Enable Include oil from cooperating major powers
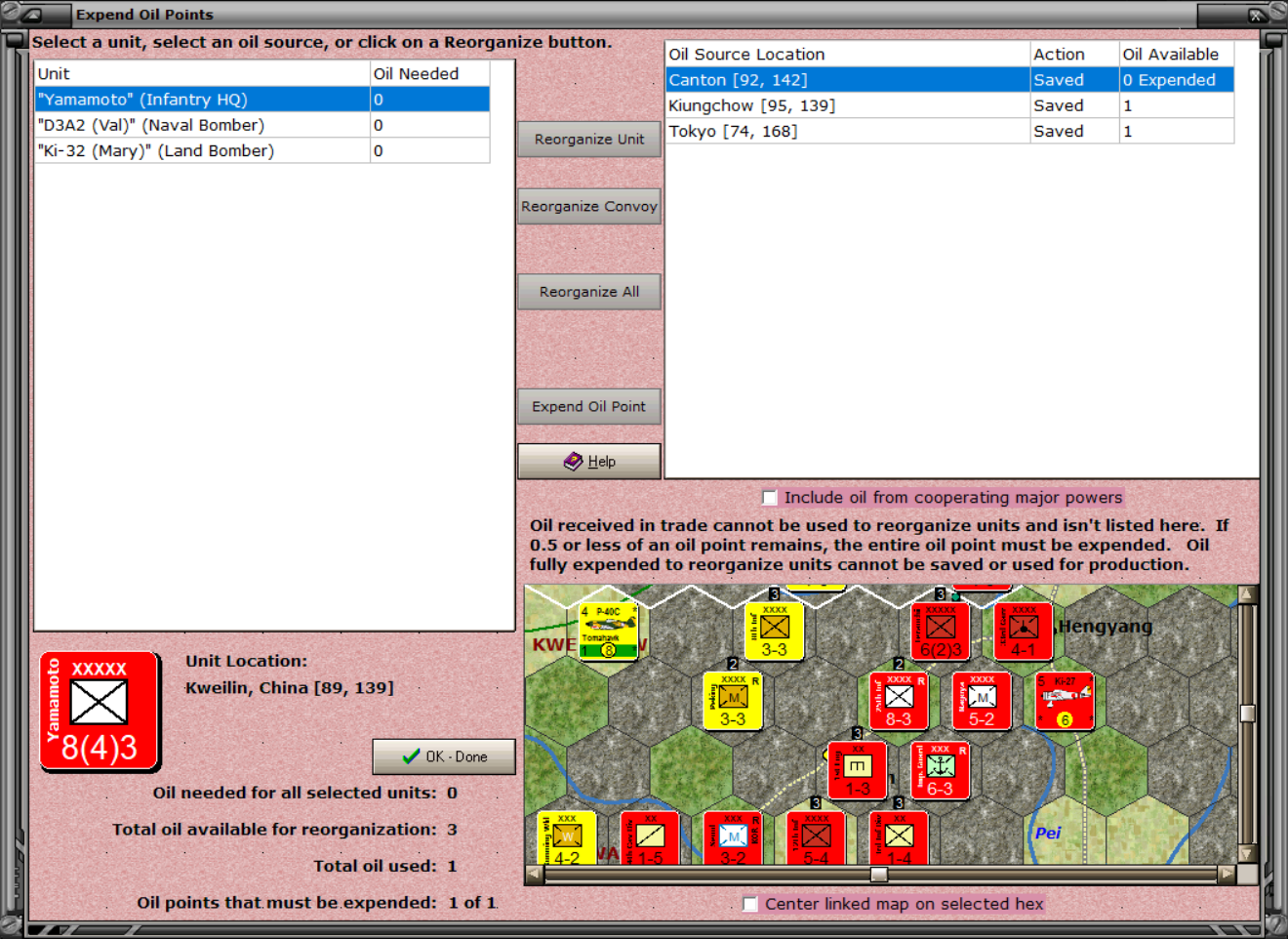This screenshot has height=939, width=1288. click(x=769, y=498)
